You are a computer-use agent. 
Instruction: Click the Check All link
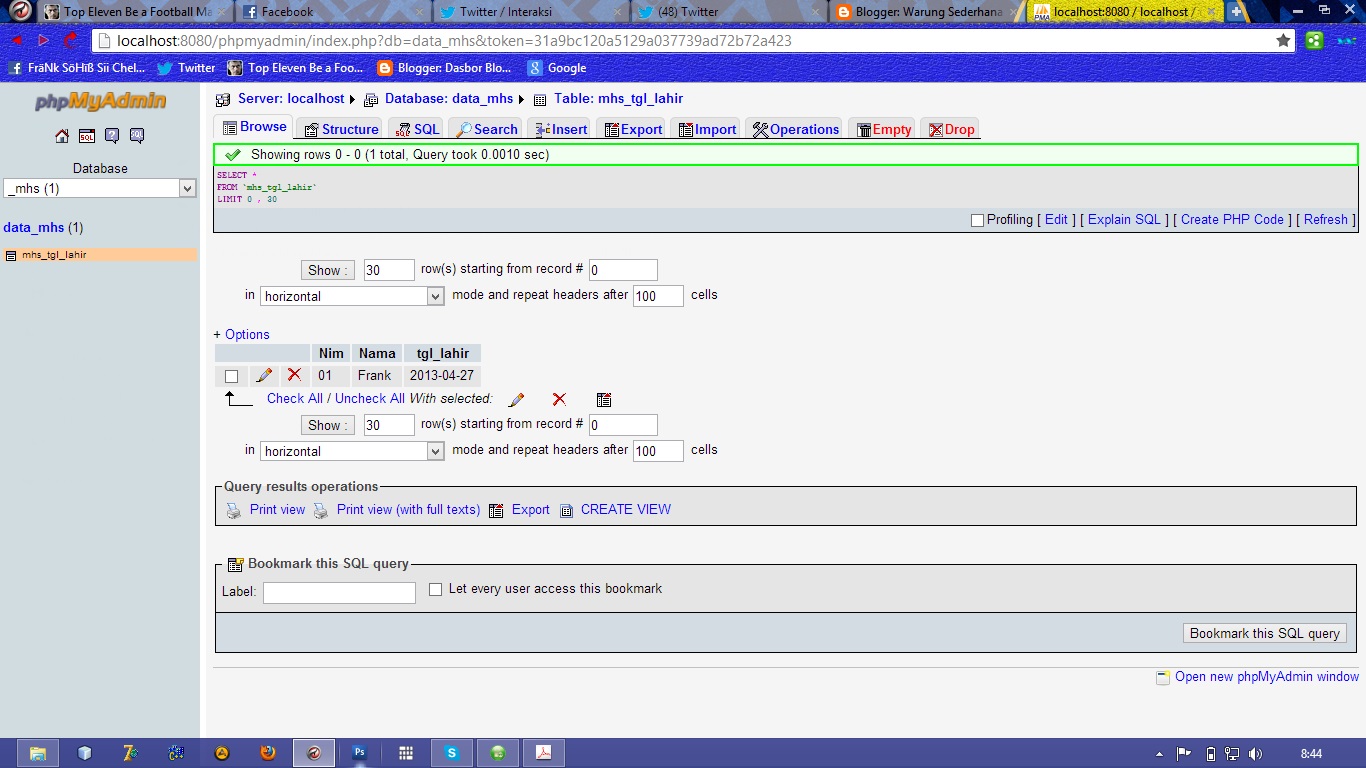click(295, 398)
